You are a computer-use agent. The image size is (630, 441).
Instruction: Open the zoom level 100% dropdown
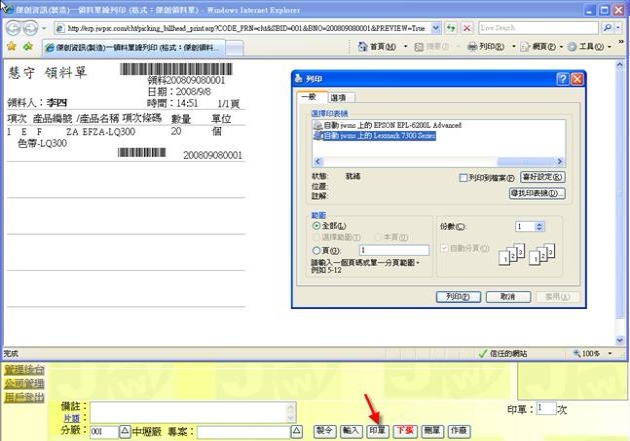(x=597, y=354)
